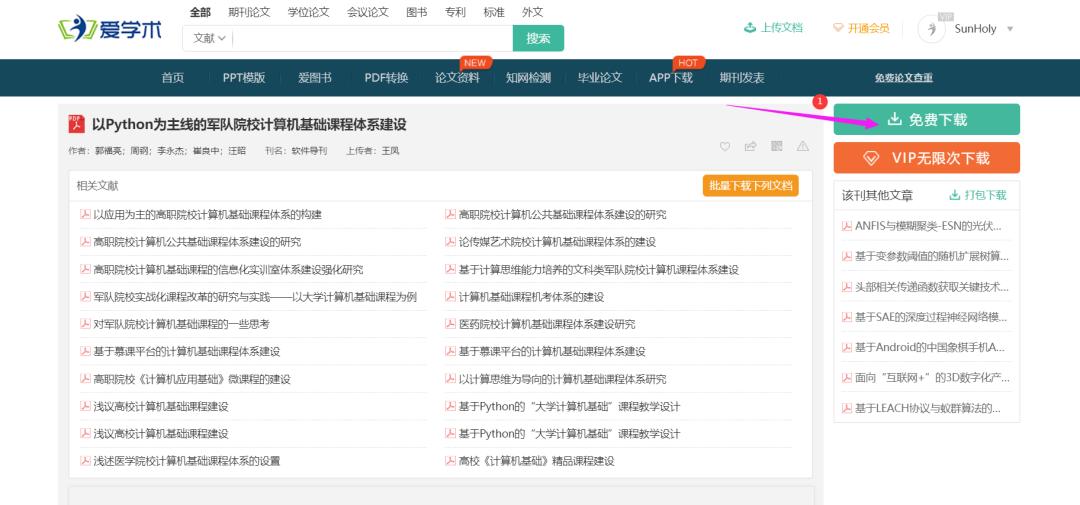Open APP下载 in the navigation bar
The image size is (1080, 505).
(671, 78)
